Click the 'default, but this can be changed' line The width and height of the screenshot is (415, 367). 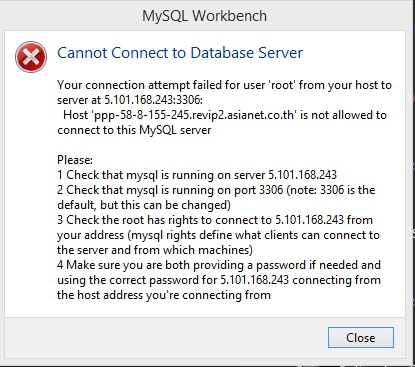(x=144, y=205)
